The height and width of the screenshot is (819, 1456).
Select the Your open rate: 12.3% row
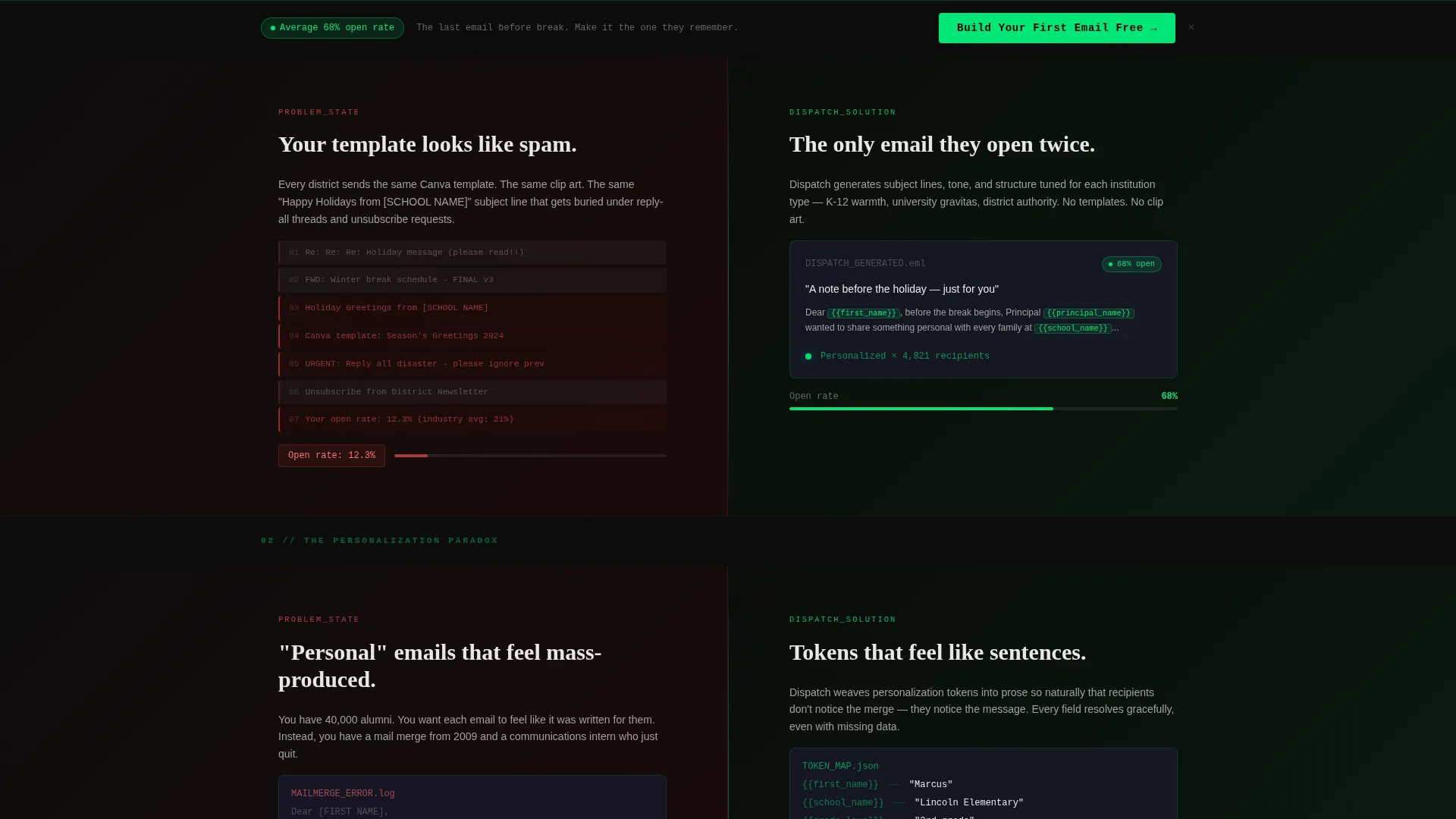(472, 419)
